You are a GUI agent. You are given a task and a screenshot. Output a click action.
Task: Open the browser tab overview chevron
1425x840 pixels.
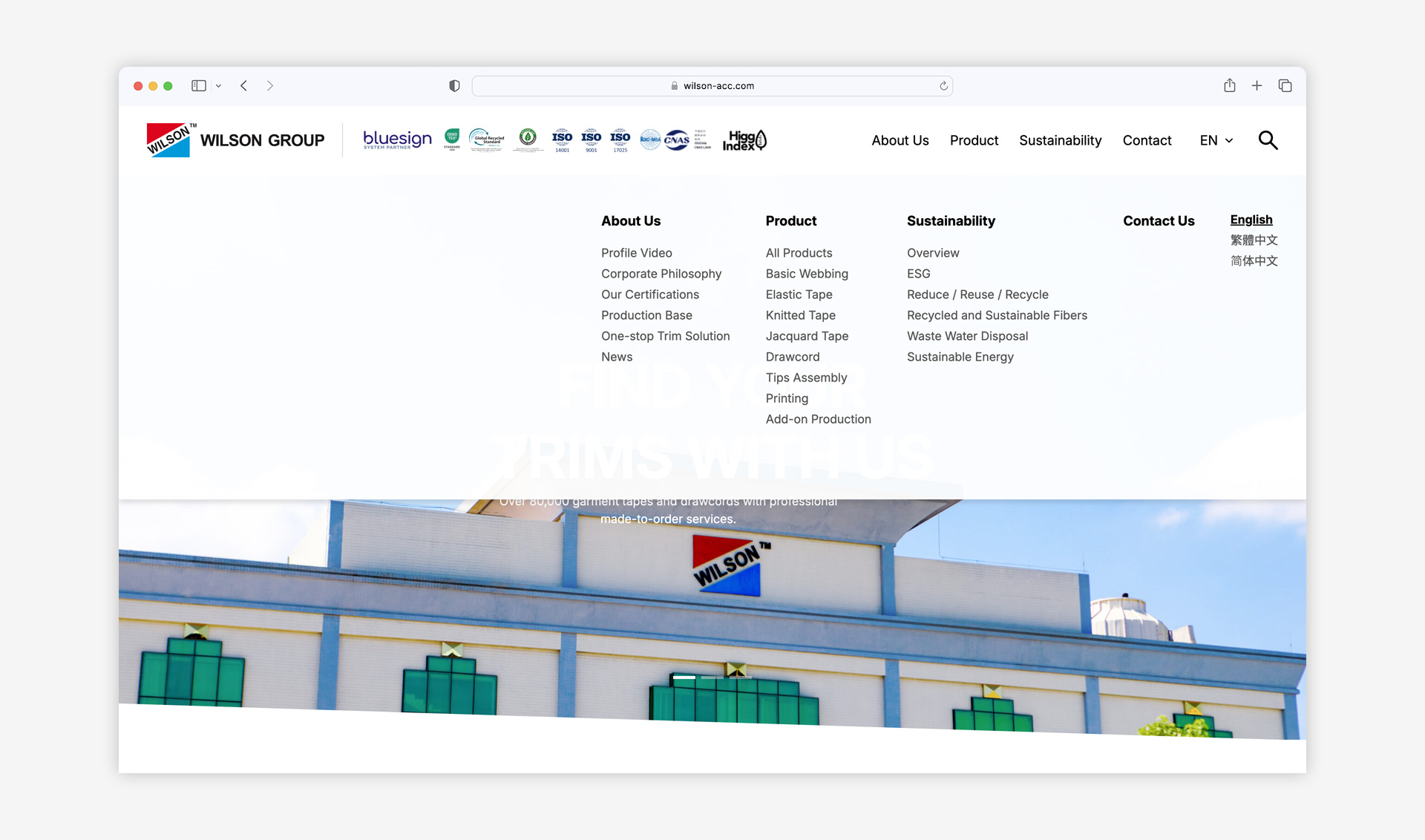coord(218,85)
